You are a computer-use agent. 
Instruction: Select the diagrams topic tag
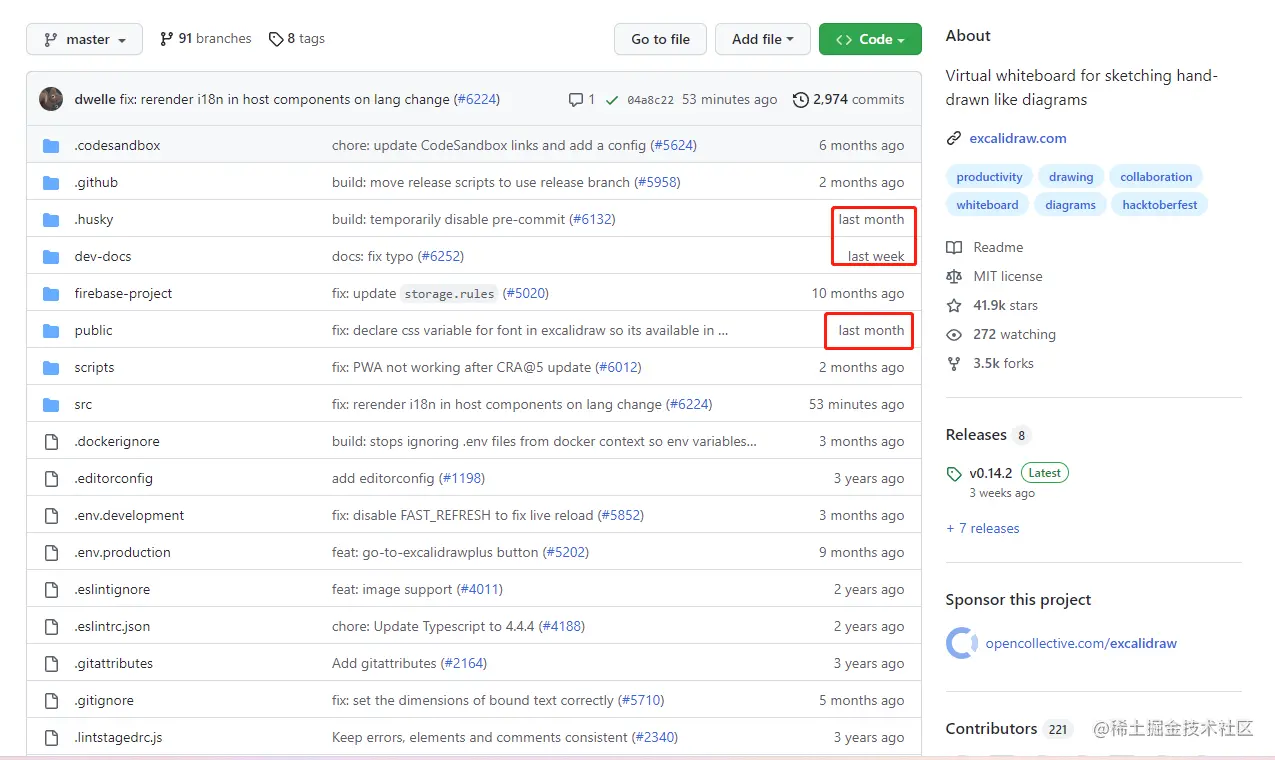click(x=1070, y=205)
